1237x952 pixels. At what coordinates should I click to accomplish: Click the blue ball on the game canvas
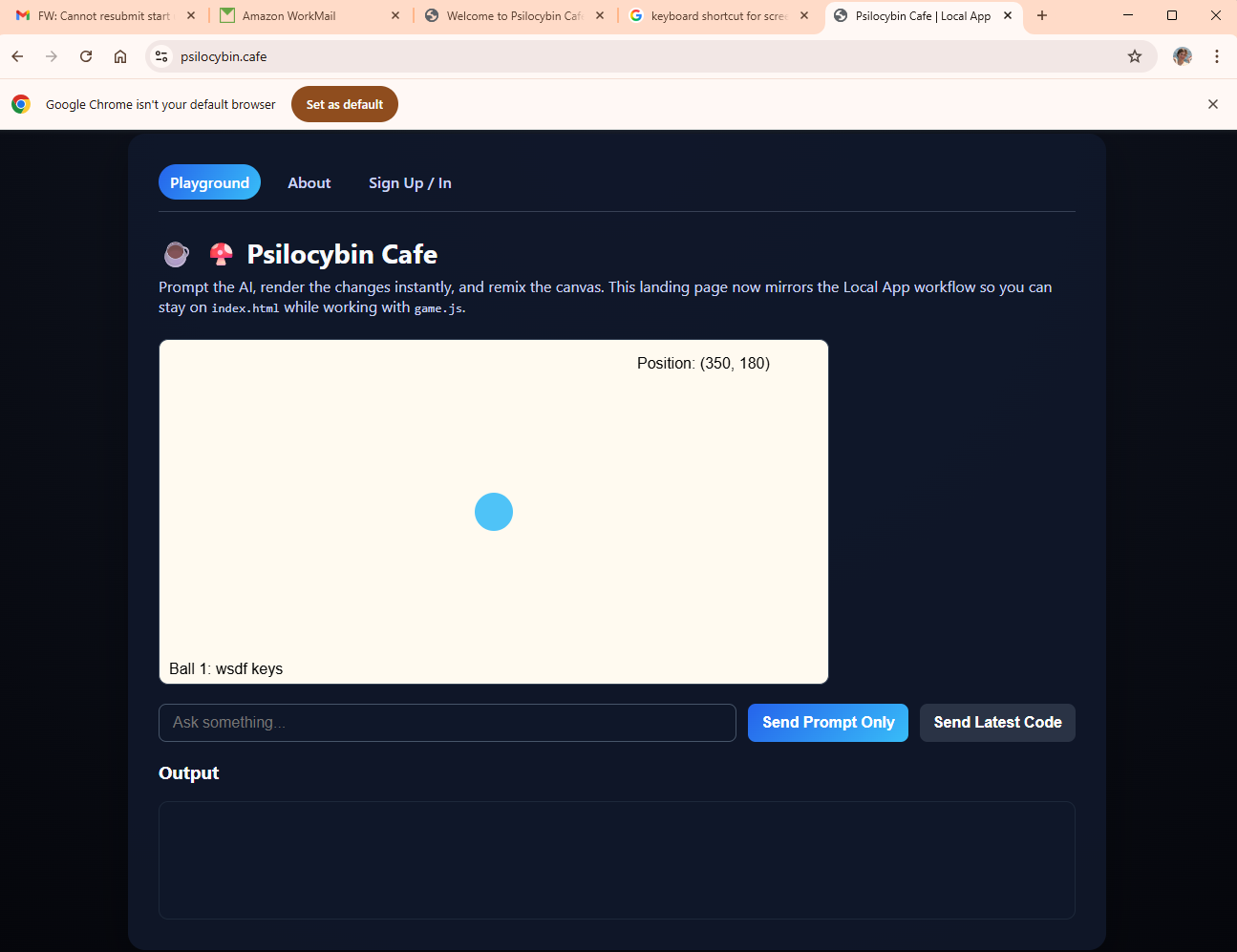pos(494,512)
